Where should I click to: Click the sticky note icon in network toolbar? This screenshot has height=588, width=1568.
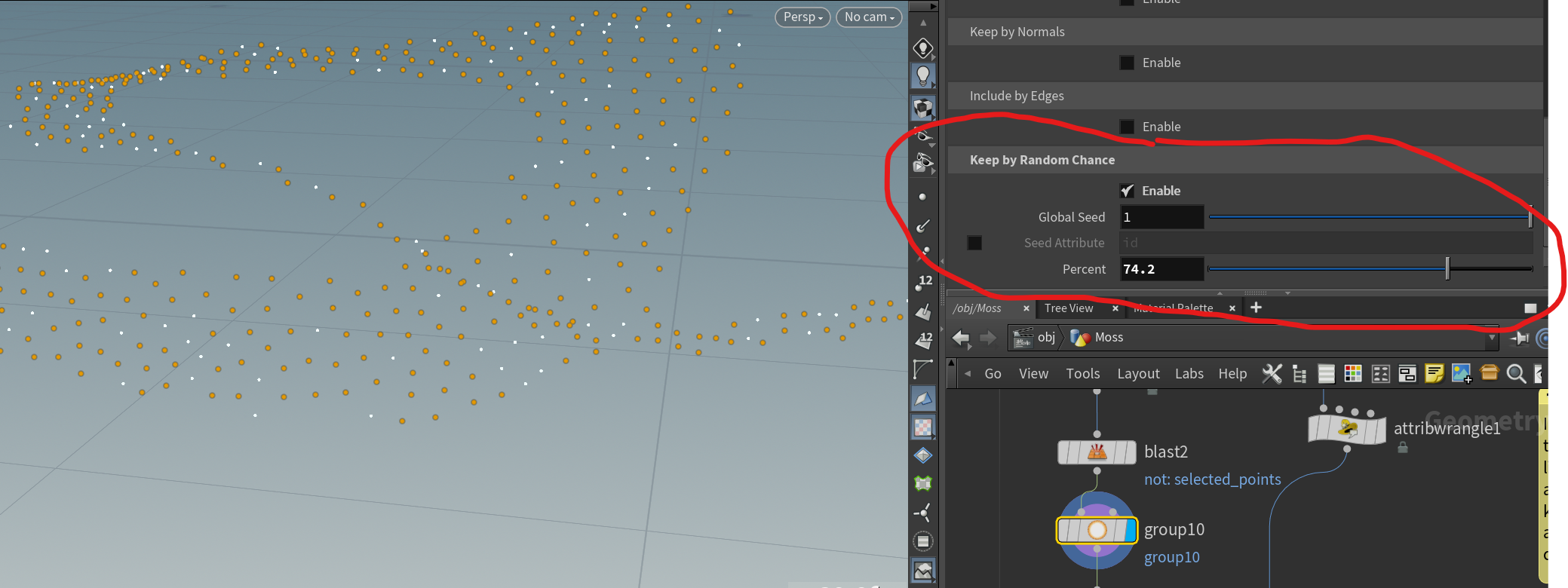1434,374
